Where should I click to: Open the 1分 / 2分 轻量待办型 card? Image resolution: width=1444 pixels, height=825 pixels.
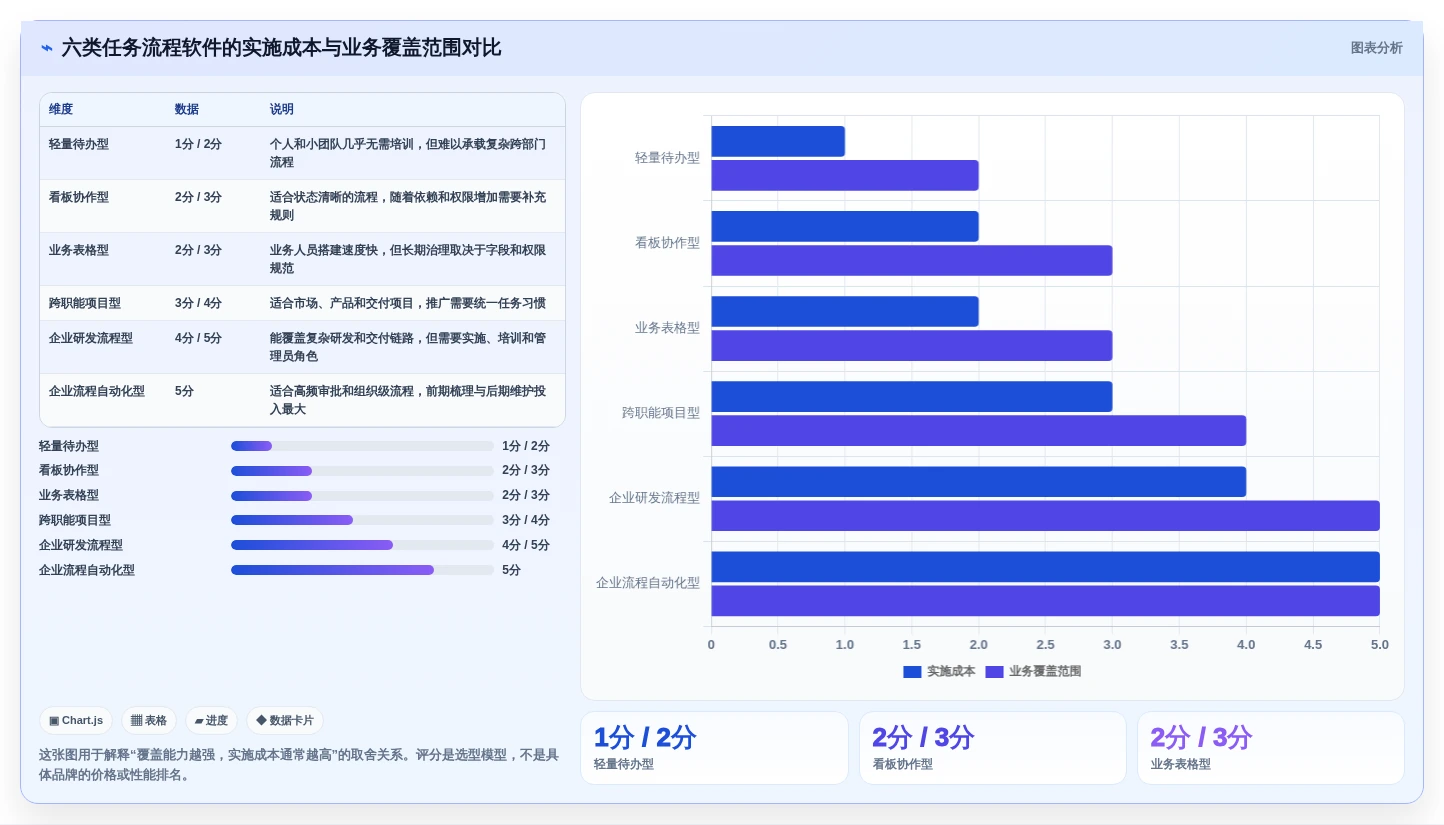tap(714, 748)
